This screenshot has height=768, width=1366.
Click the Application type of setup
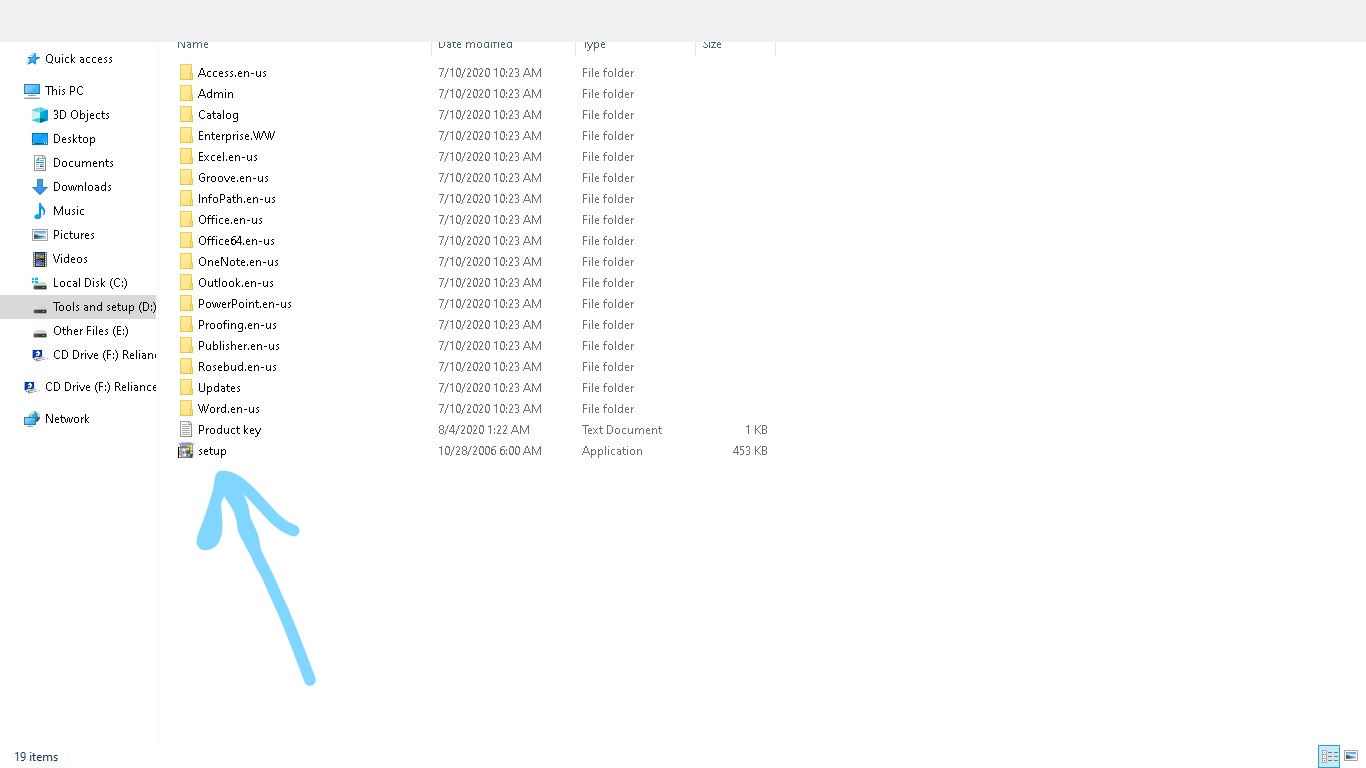612,451
